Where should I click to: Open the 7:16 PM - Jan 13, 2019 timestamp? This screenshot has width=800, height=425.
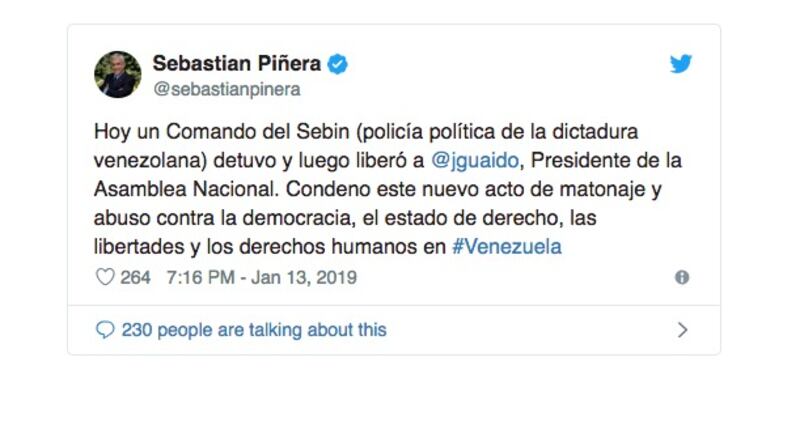[262, 278]
